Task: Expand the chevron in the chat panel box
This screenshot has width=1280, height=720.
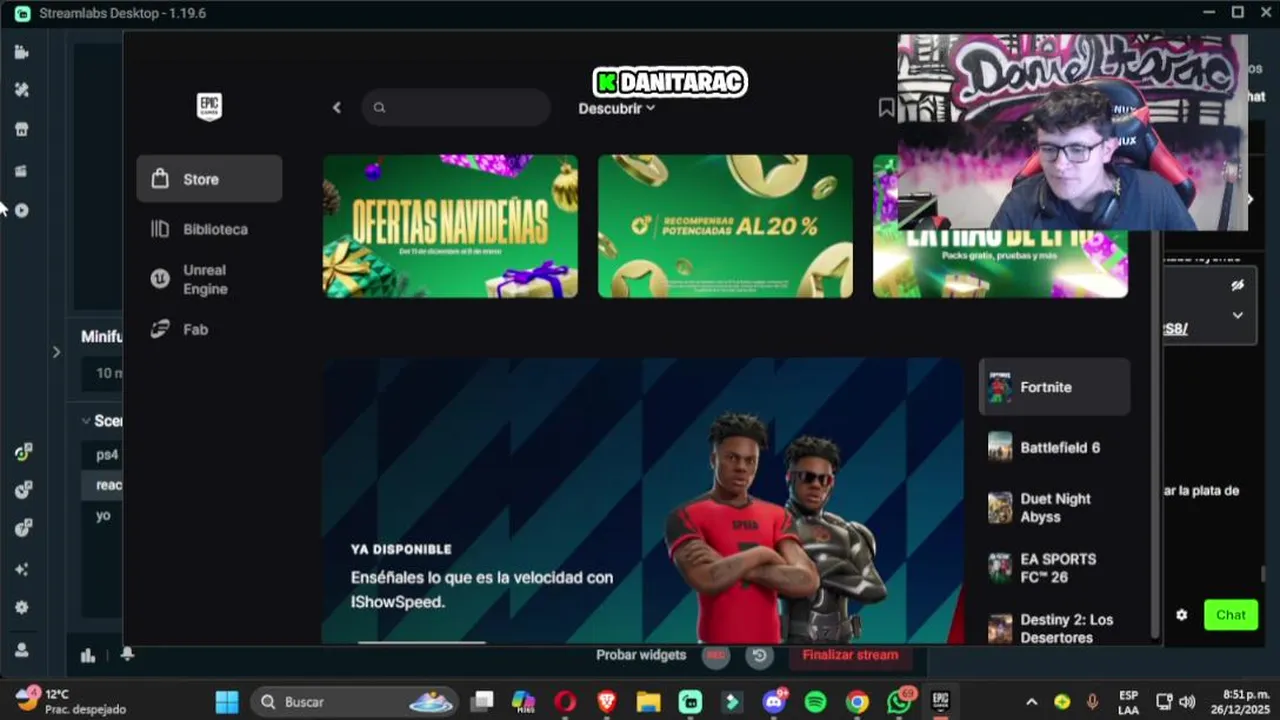Action: pyautogui.click(x=1237, y=315)
